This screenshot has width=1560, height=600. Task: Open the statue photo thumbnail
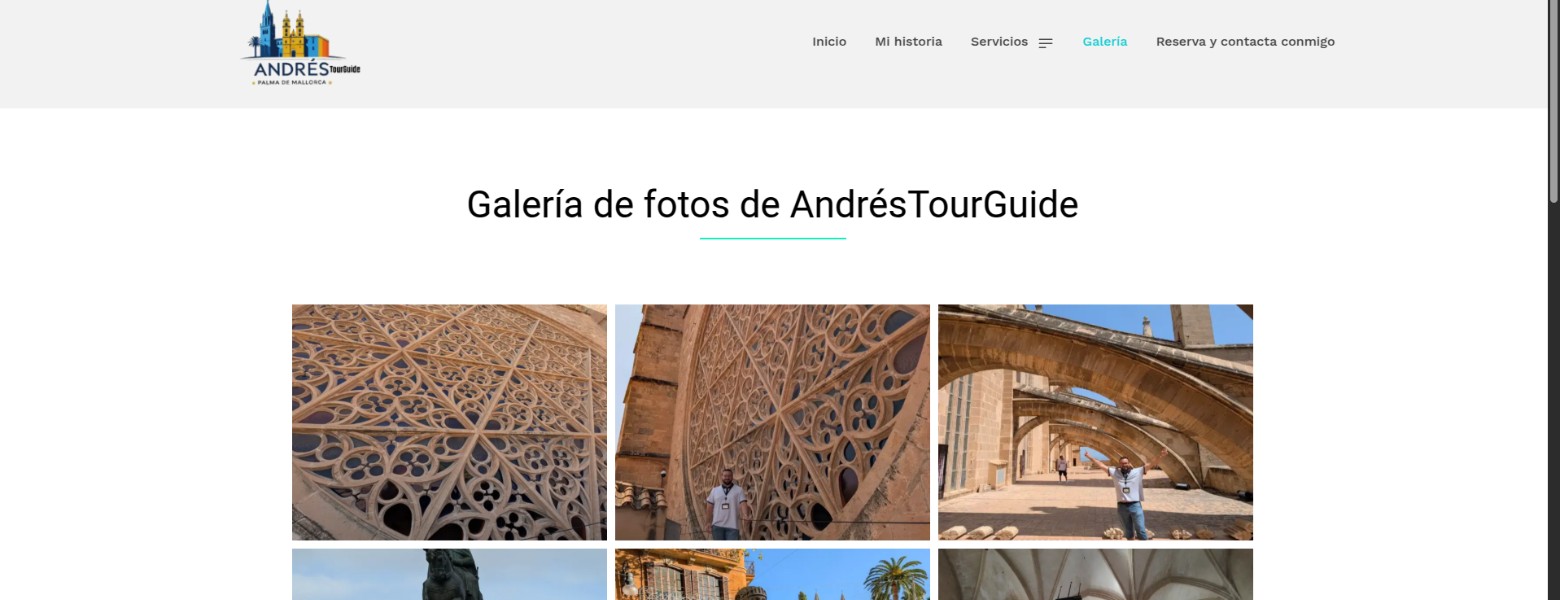(x=449, y=574)
